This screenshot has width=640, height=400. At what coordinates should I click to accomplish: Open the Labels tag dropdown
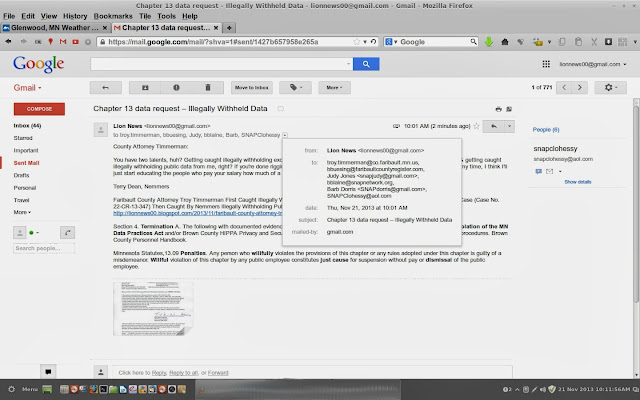coord(296,87)
